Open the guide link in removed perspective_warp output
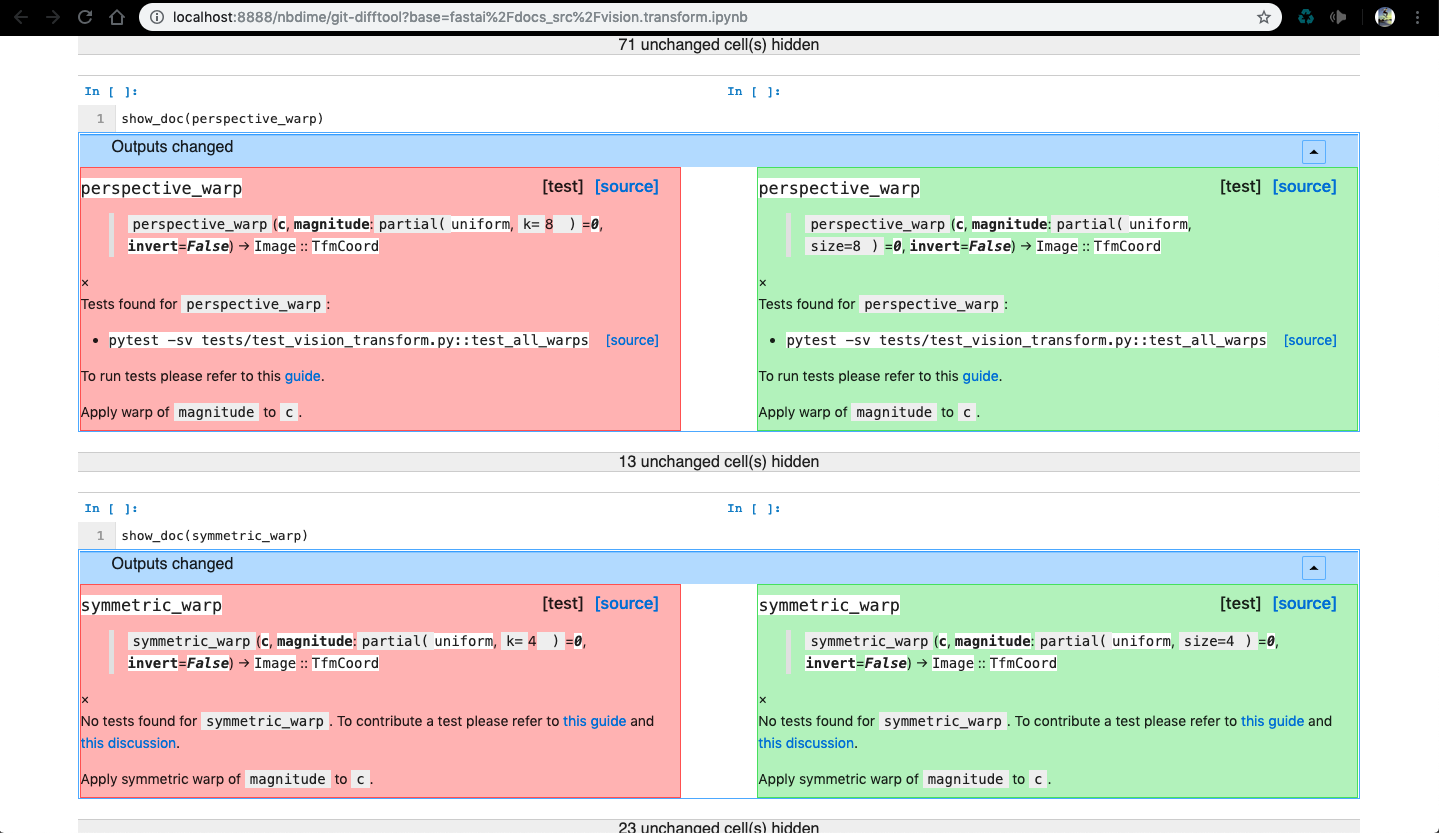The width and height of the screenshot is (1439, 833). (303, 376)
